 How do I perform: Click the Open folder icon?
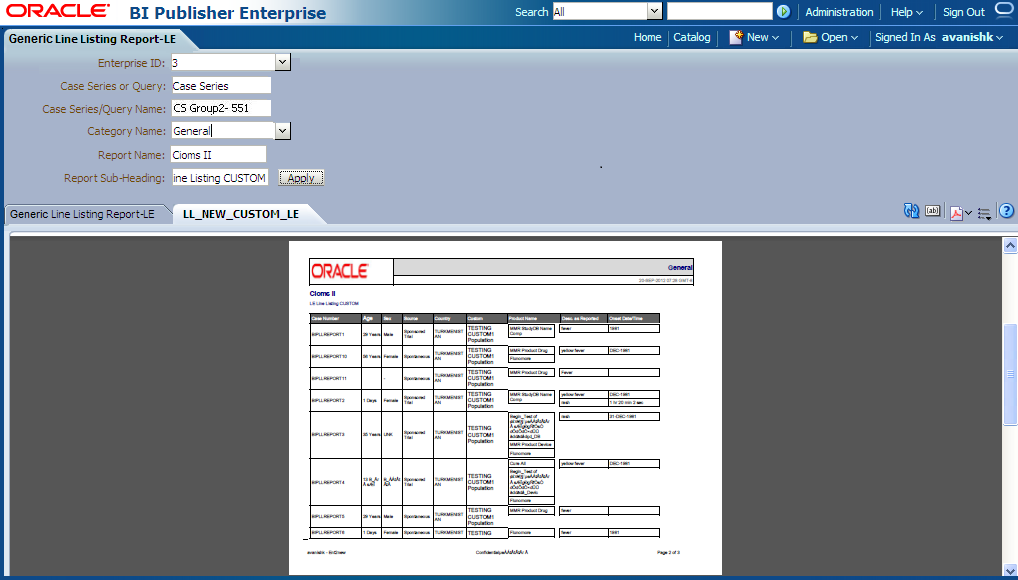(810, 38)
